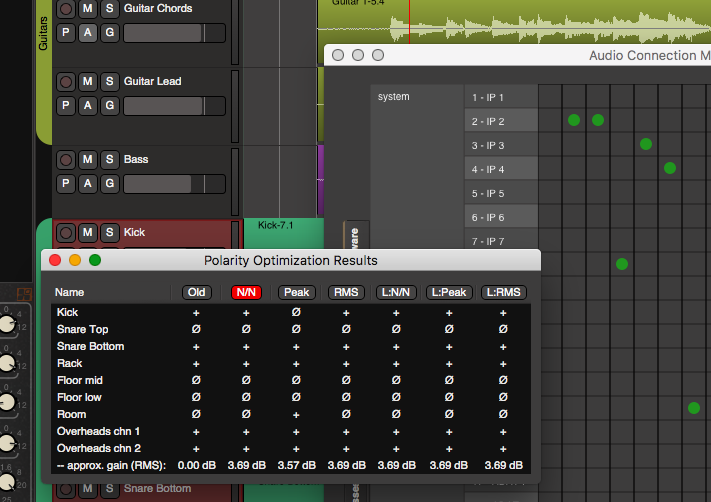Select the 4 - IP 4 port row
Screen dimensions: 711x502
coord(501,169)
